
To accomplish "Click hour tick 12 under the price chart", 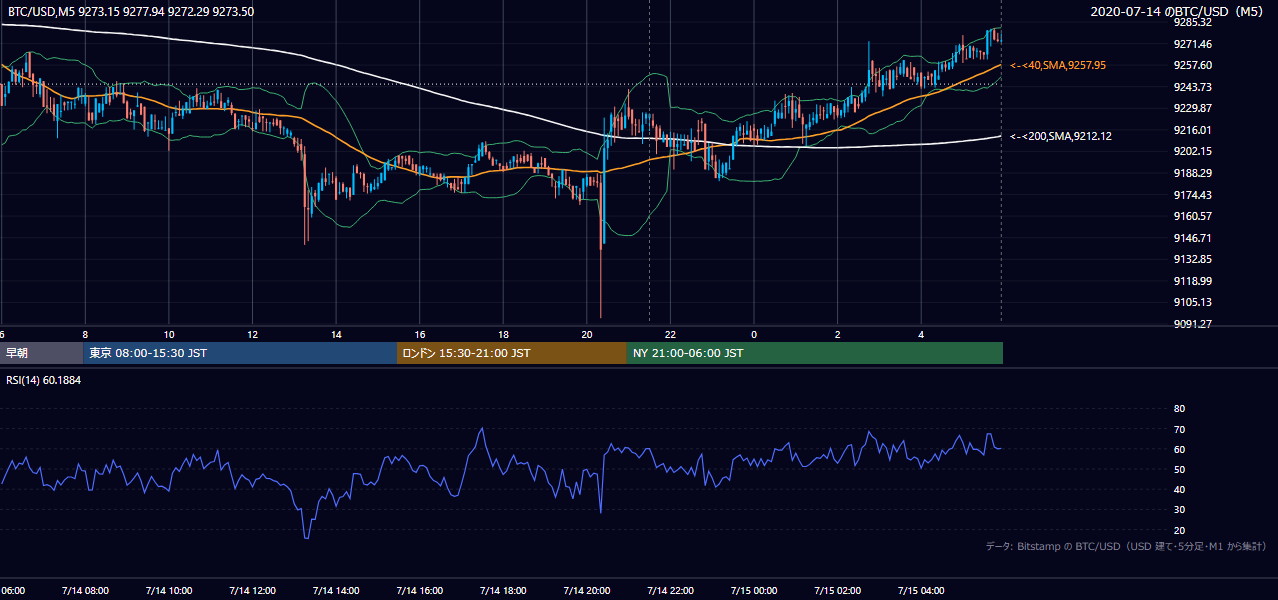I will pyautogui.click(x=253, y=335).
